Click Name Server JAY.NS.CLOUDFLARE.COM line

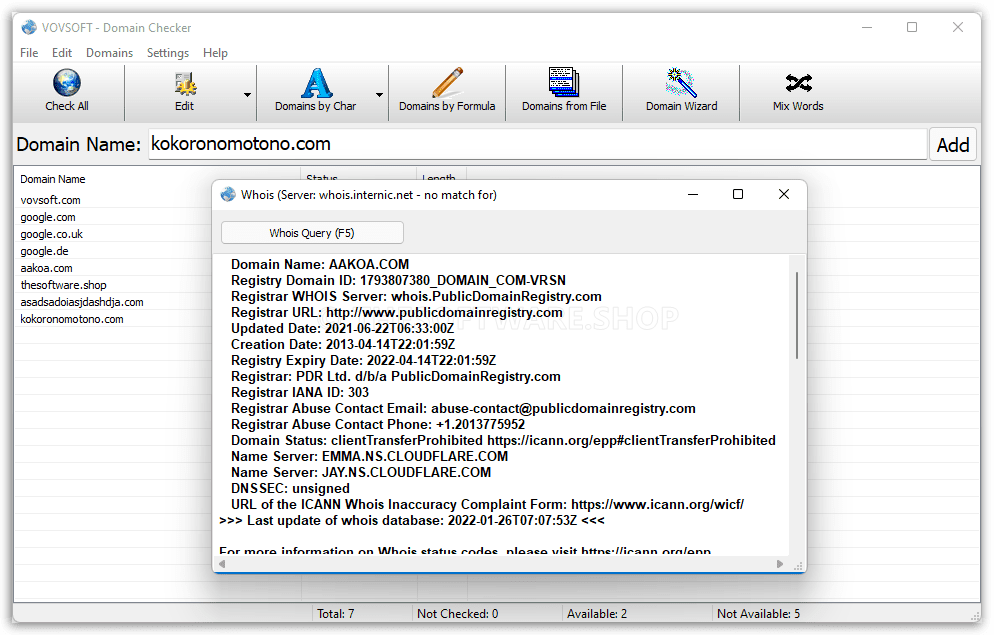click(361, 473)
